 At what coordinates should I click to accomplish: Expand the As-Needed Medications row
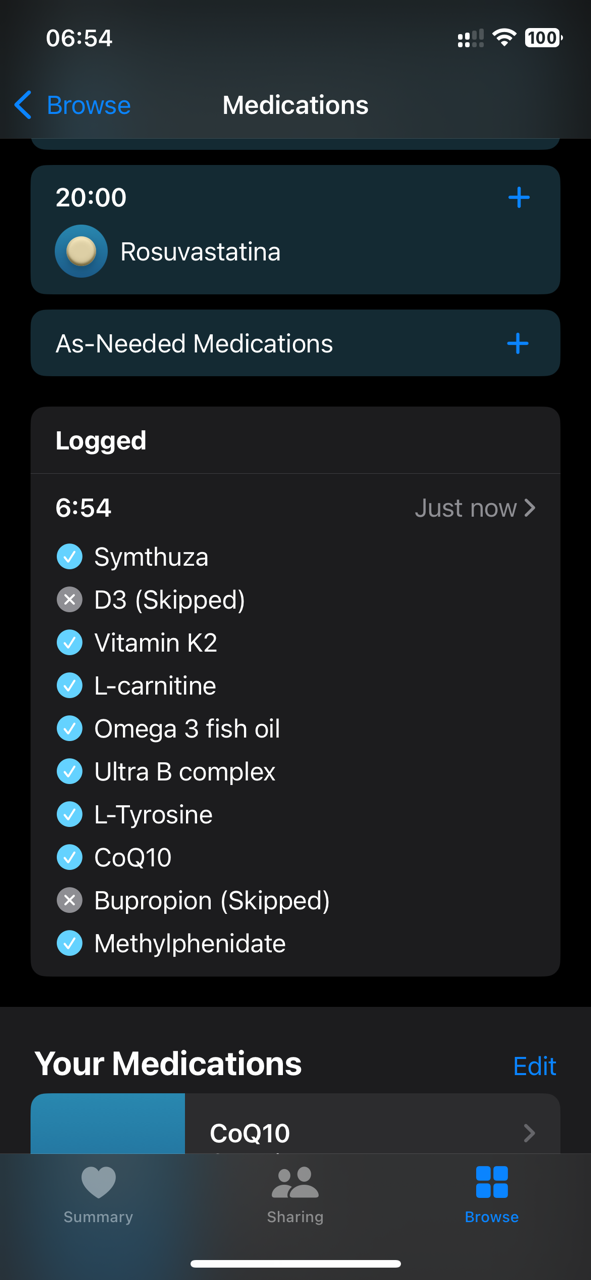[295, 344]
